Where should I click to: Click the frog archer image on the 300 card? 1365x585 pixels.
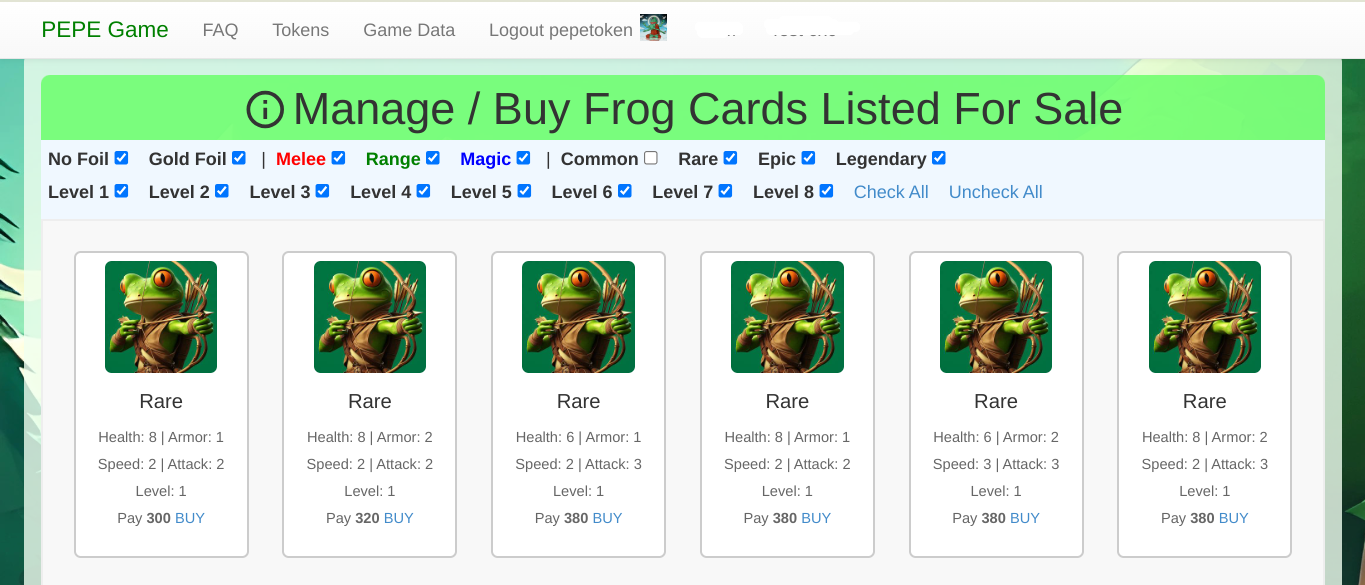pyautogui.click(x=161, y=317)
